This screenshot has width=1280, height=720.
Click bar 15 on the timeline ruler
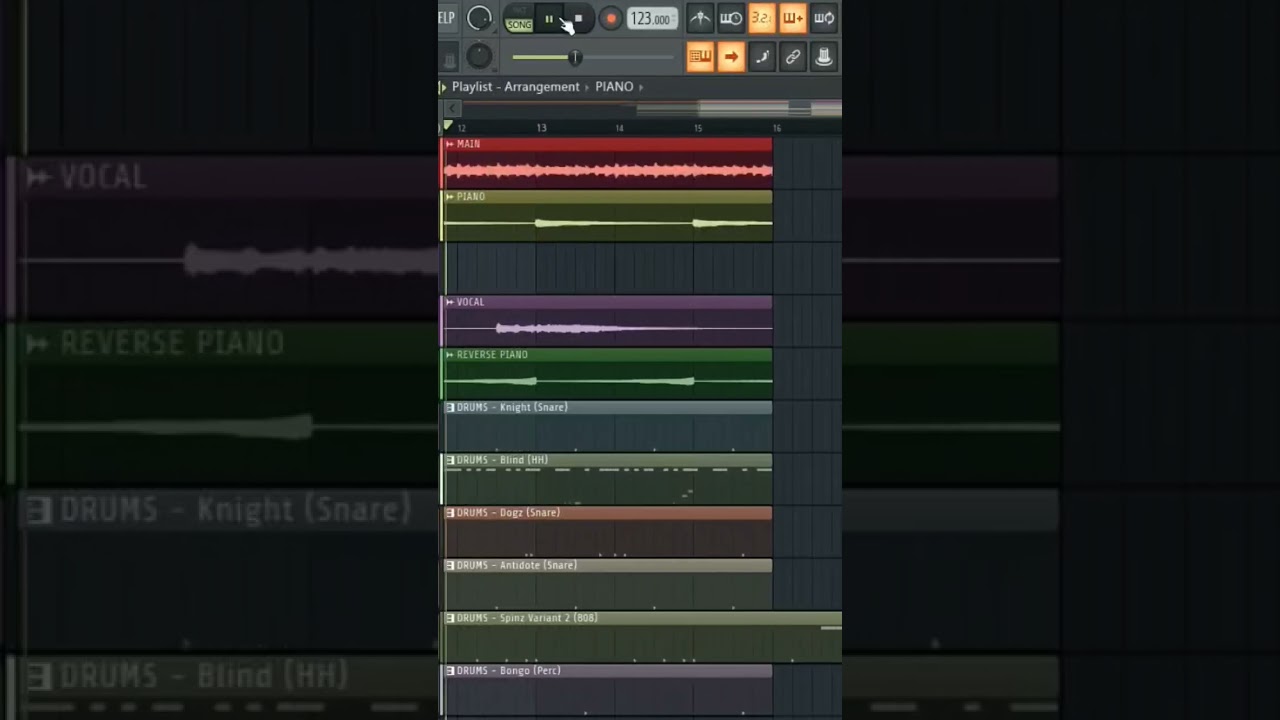point(697,128)
